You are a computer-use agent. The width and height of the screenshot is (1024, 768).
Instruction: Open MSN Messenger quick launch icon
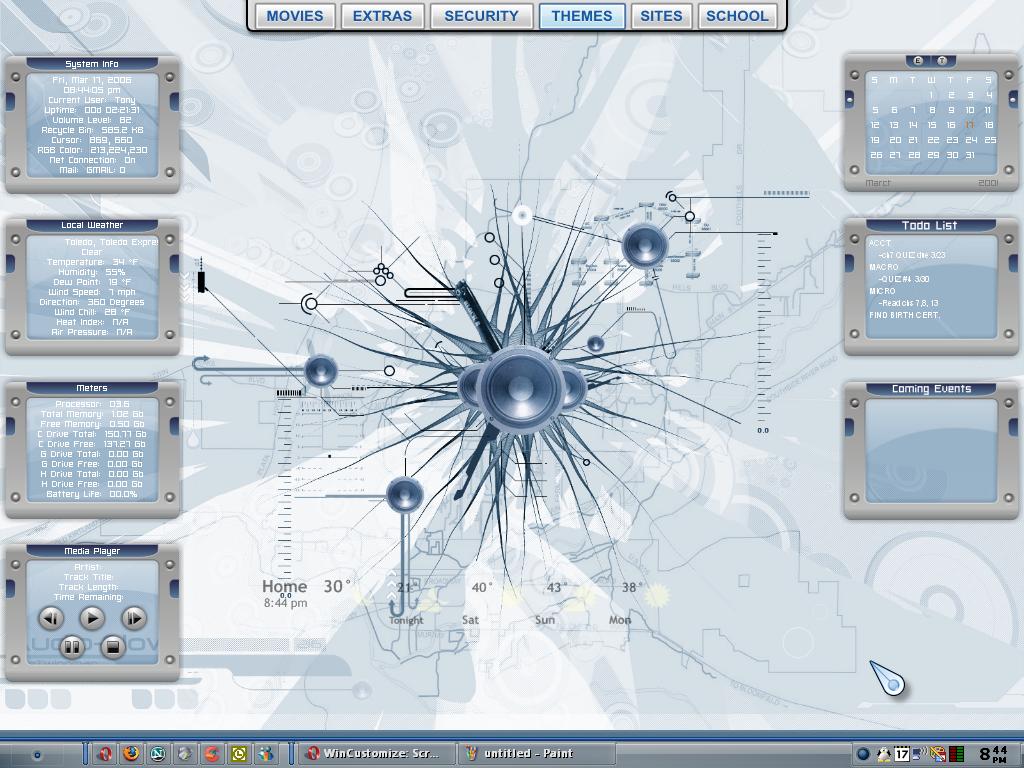[265, 754]
